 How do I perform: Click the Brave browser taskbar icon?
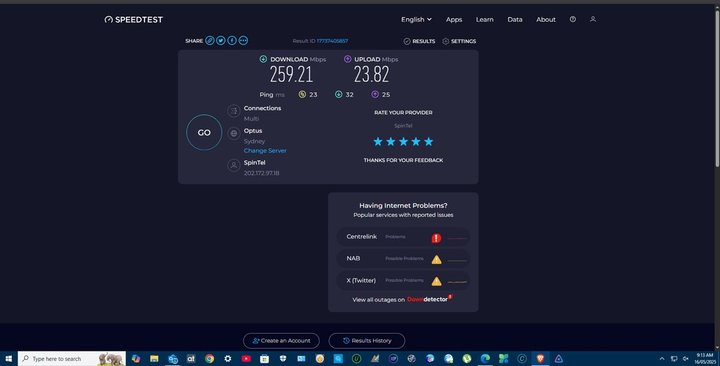pyautogui.click(x=540, y=359)
